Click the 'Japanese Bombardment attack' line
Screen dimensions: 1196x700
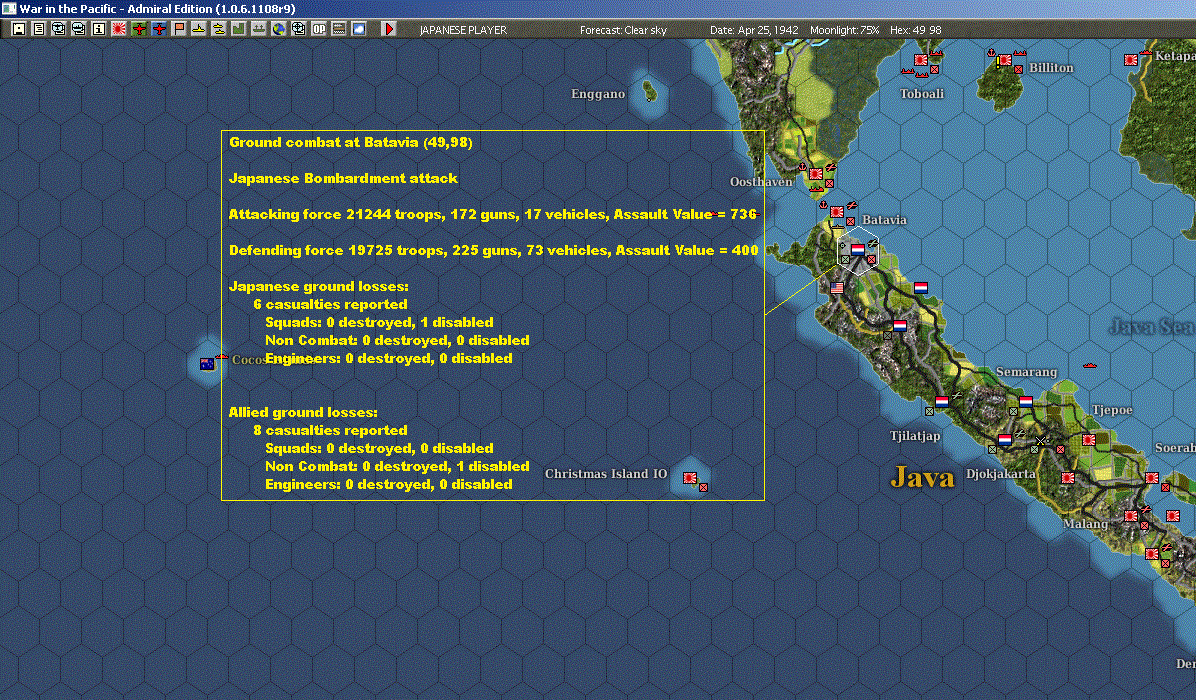click(343, 178)
